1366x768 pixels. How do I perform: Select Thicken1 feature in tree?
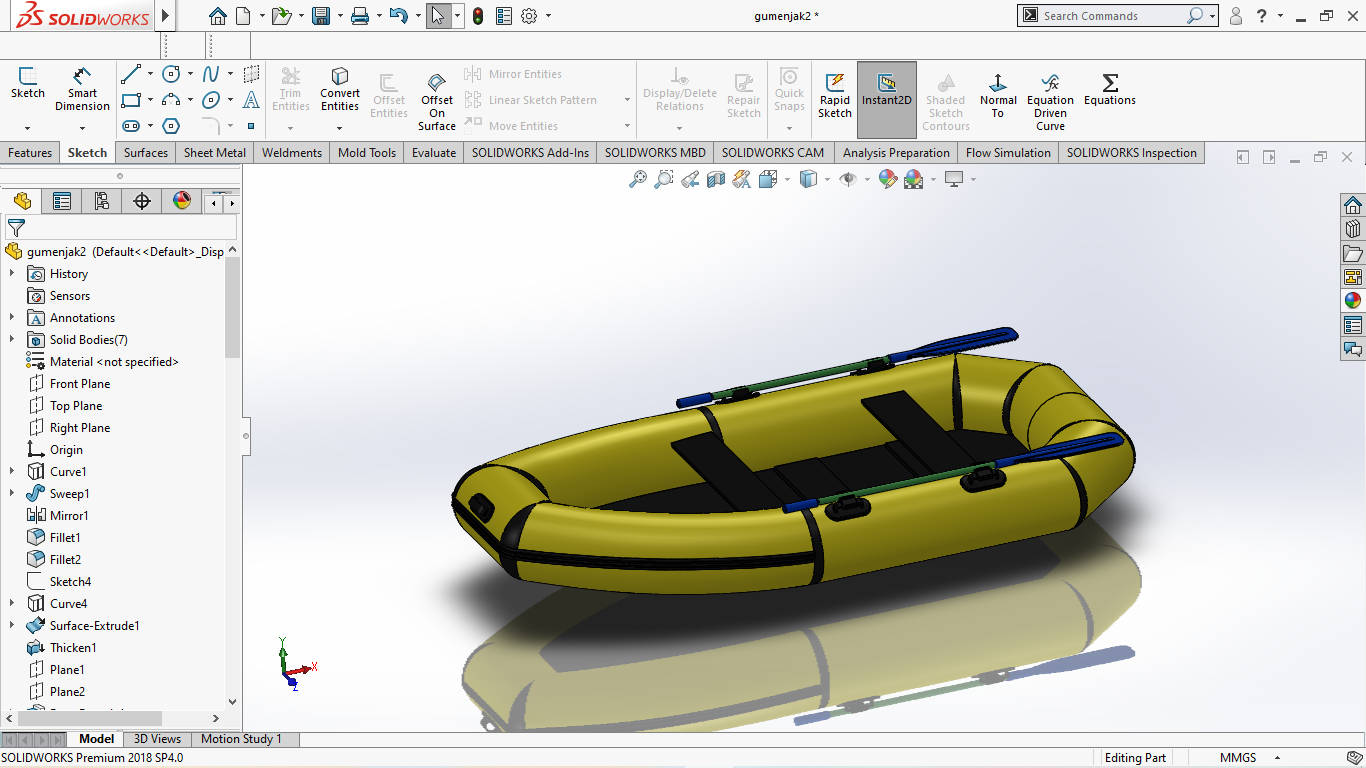[73, 647]
